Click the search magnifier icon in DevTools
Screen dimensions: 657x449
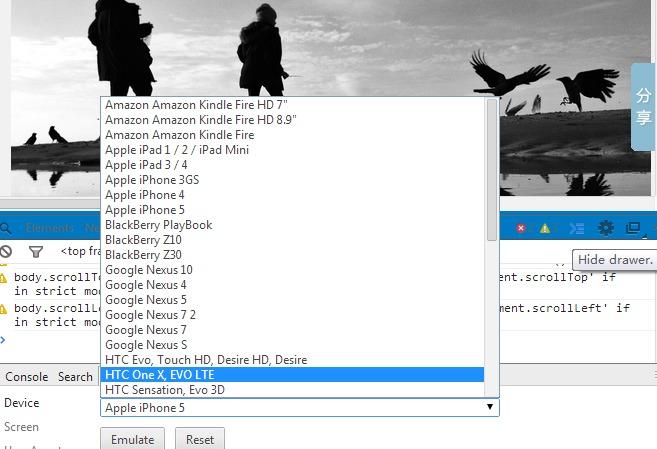(5, 228)
